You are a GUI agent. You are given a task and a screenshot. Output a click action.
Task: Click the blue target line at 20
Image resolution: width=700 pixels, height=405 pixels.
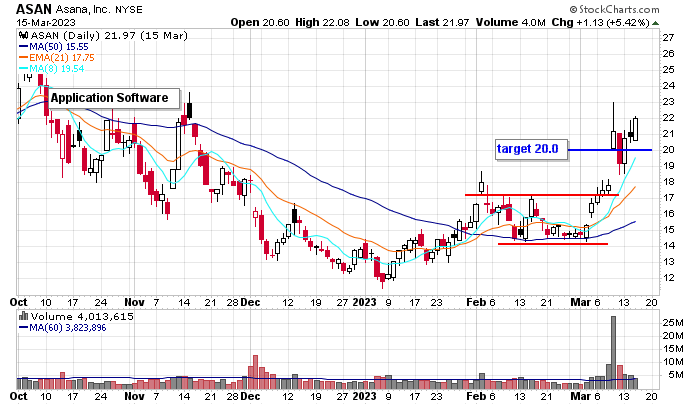610,150
